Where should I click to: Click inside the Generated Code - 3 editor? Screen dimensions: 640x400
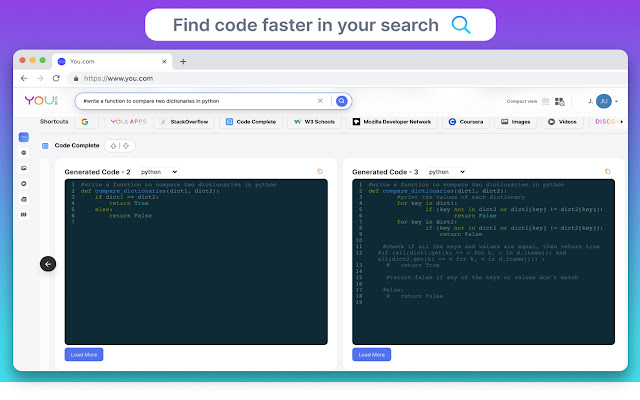click(483, 262)
